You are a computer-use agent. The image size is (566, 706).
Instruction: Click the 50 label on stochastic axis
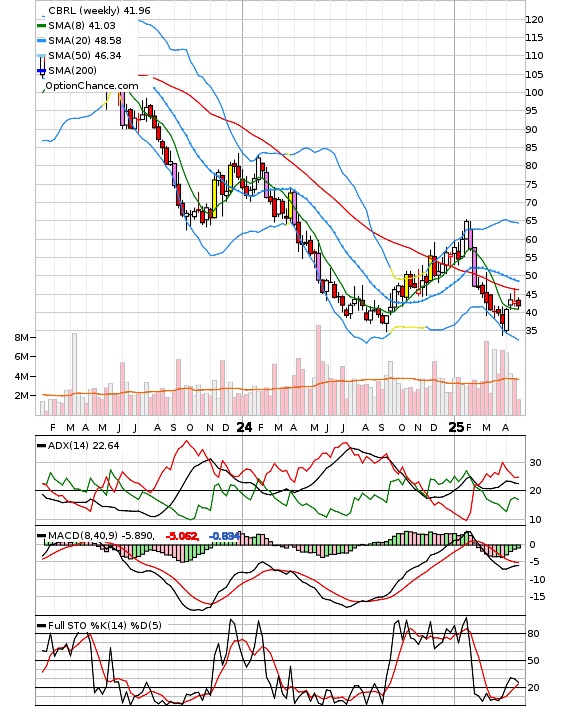pyautogui.click(x=534, y=661)
